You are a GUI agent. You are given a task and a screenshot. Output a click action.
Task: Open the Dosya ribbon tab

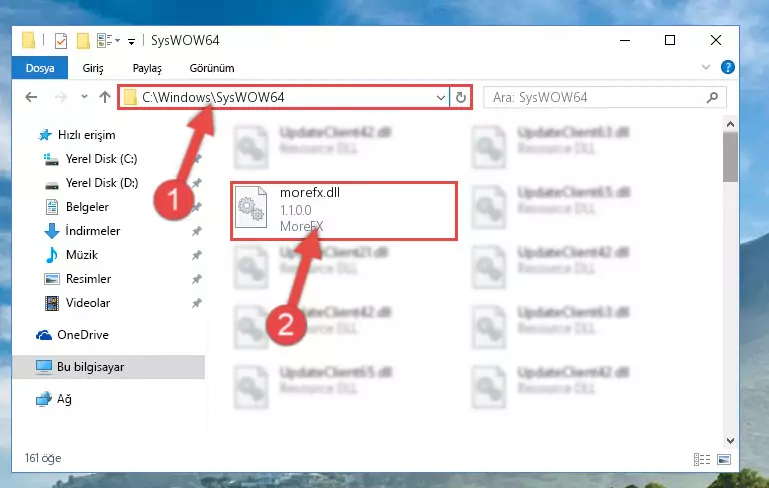pyautogui.click(x=40, y=68)
